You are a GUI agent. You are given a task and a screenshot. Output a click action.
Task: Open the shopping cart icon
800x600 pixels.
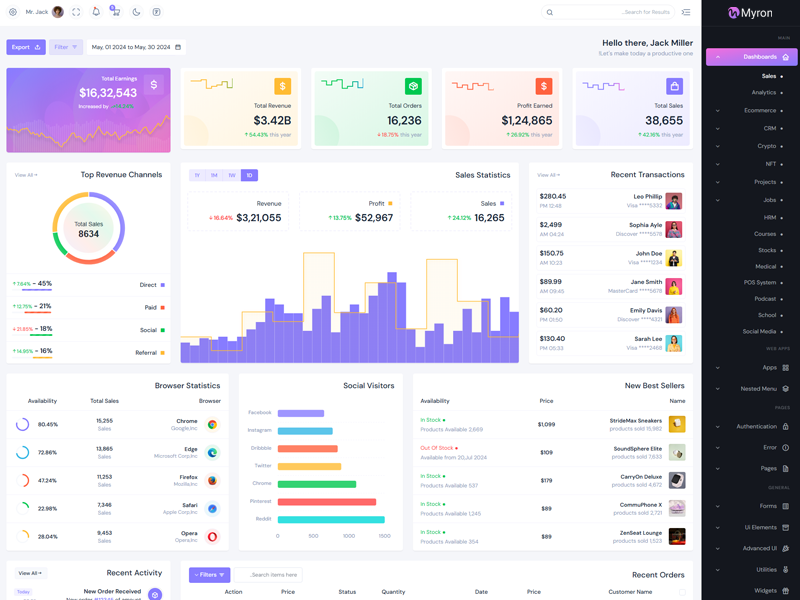coord(116,12)
